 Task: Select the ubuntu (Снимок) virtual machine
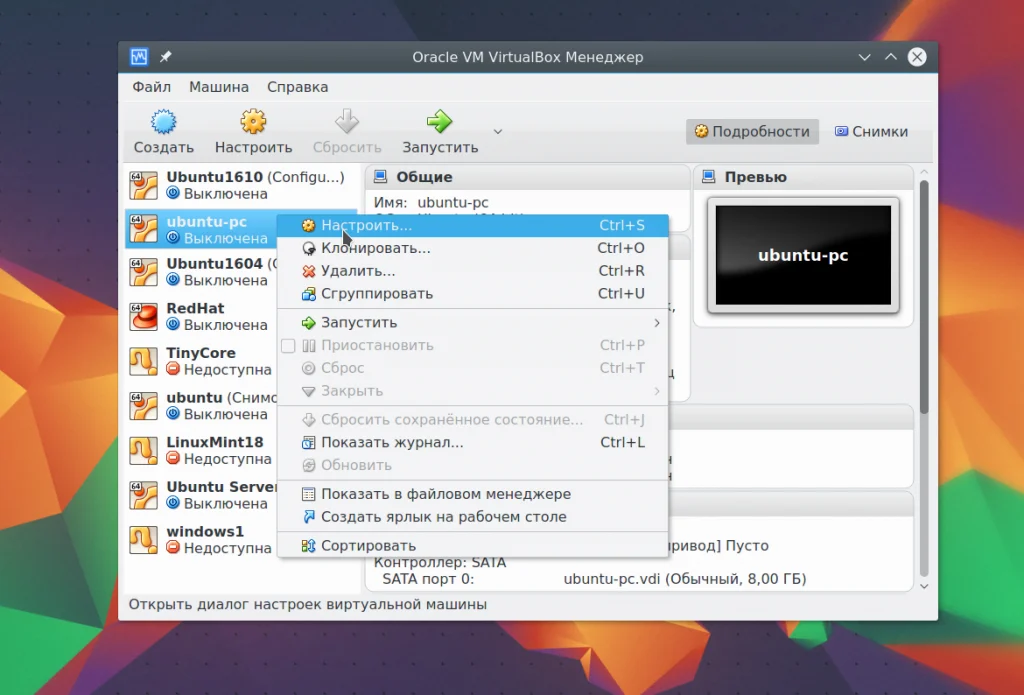pos(201,406)
